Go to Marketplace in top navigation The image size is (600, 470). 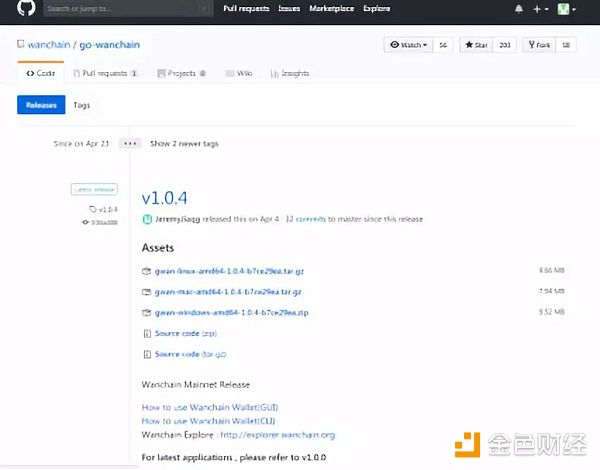pos(331,8)
